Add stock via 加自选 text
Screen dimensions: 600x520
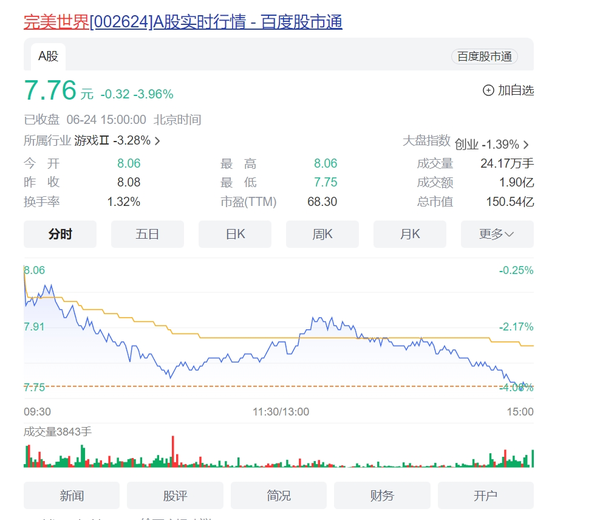pos(515,90)
